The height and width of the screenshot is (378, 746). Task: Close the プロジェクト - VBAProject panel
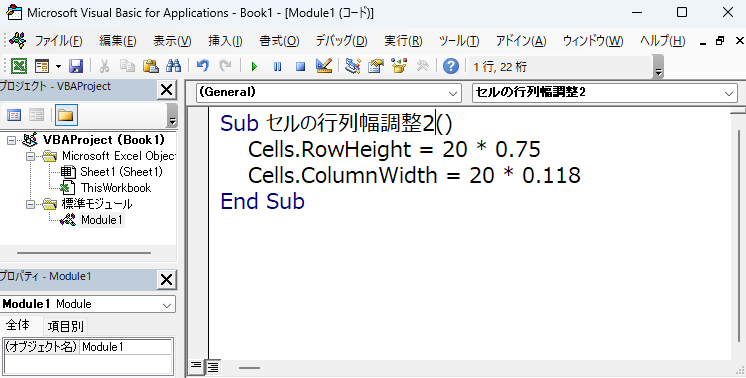pos(167,89)
